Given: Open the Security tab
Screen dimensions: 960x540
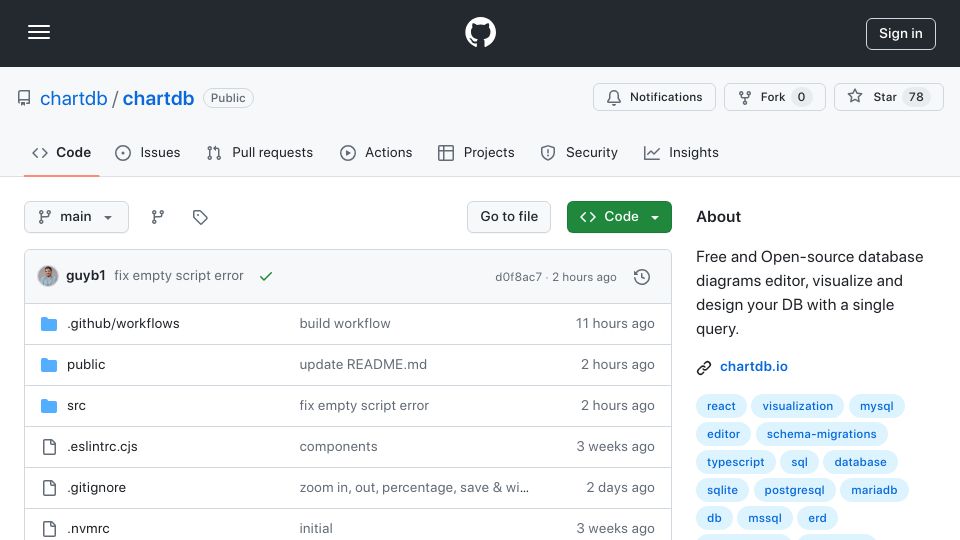Looking at the screenshot, I should [x=579, y=152].
